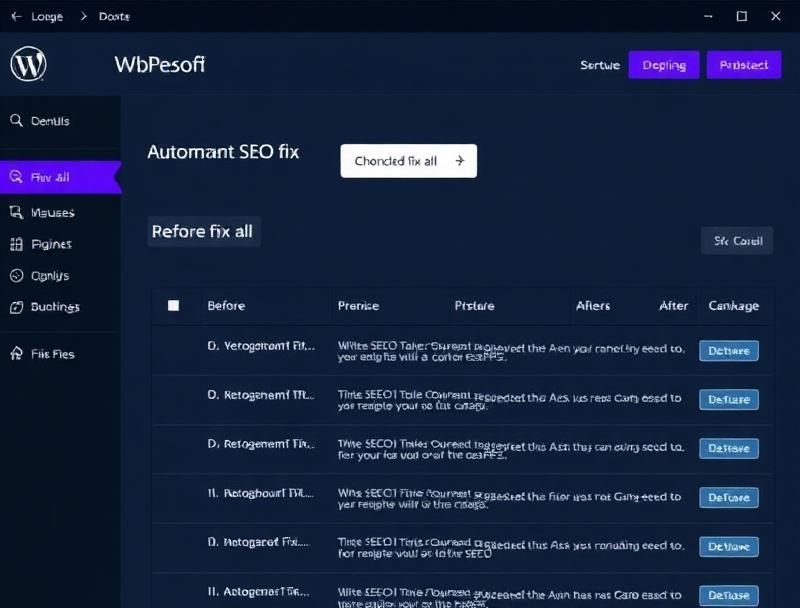The height and width of the screenshot is (608, 800).
Task: Open the Fiis Fies sidebar icon
Action: 16,354
